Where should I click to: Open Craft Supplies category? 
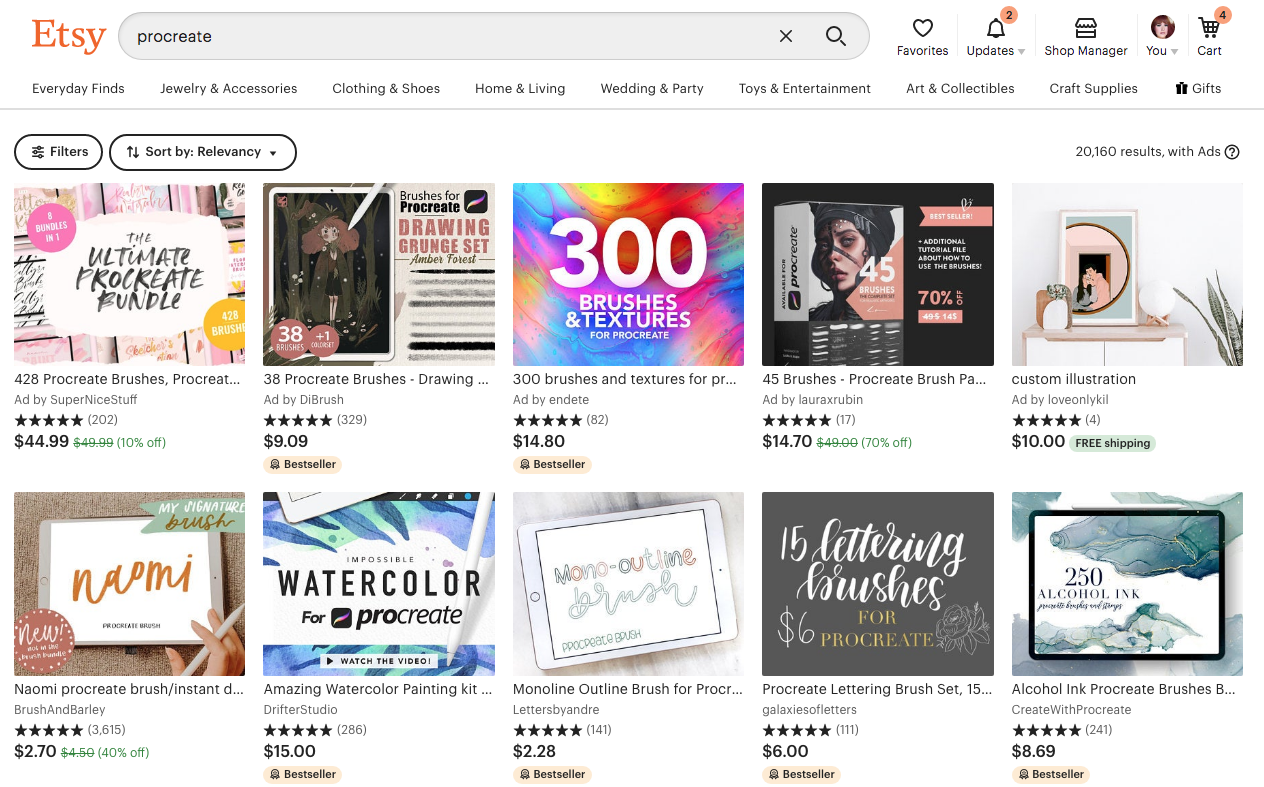point(1093,88)
